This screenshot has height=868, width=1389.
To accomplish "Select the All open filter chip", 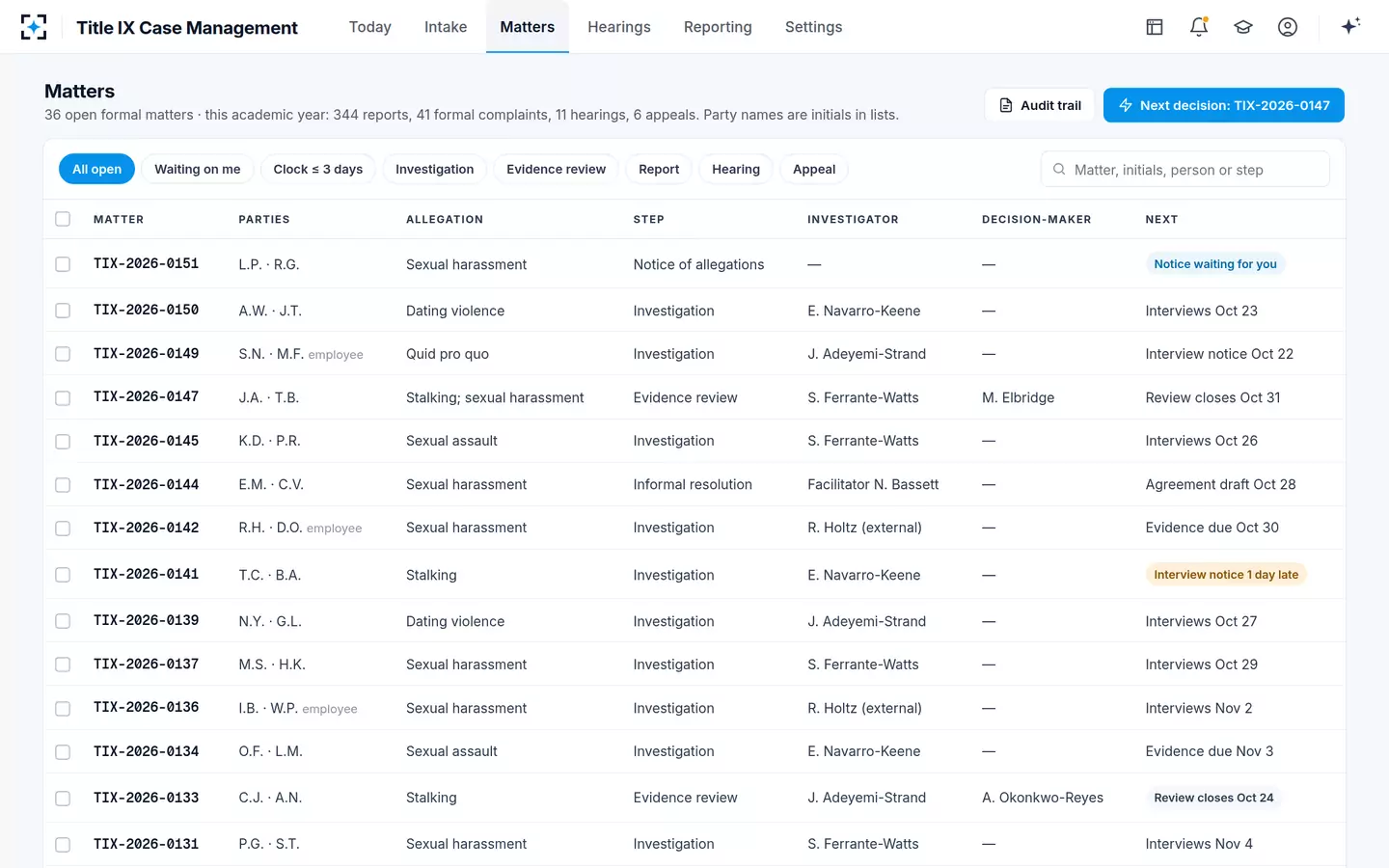I will coord(97,169).
